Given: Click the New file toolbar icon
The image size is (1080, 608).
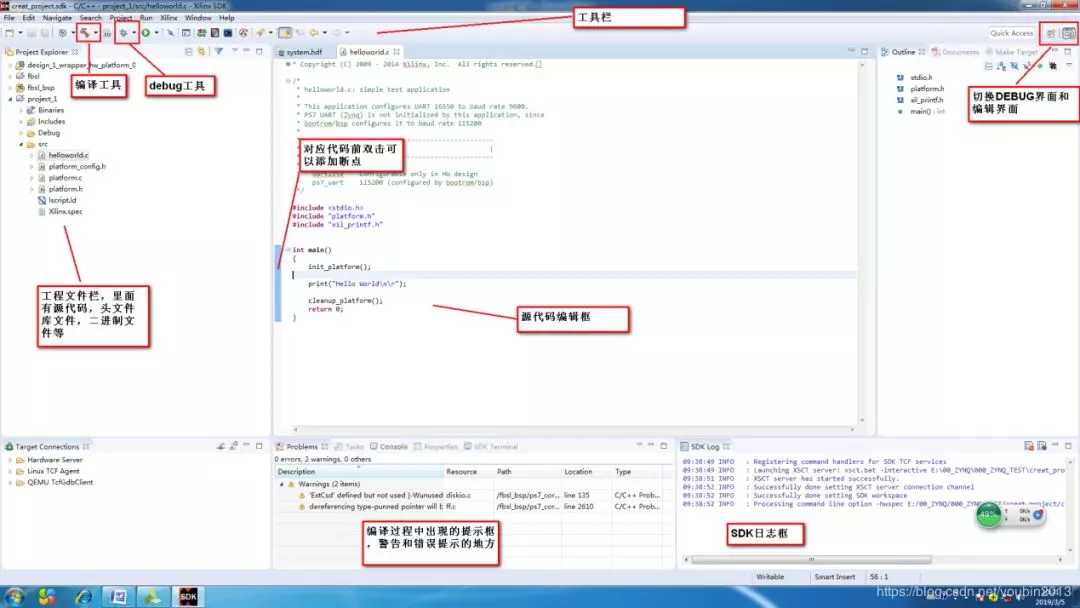Looking at the screenshot, I should [10, 32].
